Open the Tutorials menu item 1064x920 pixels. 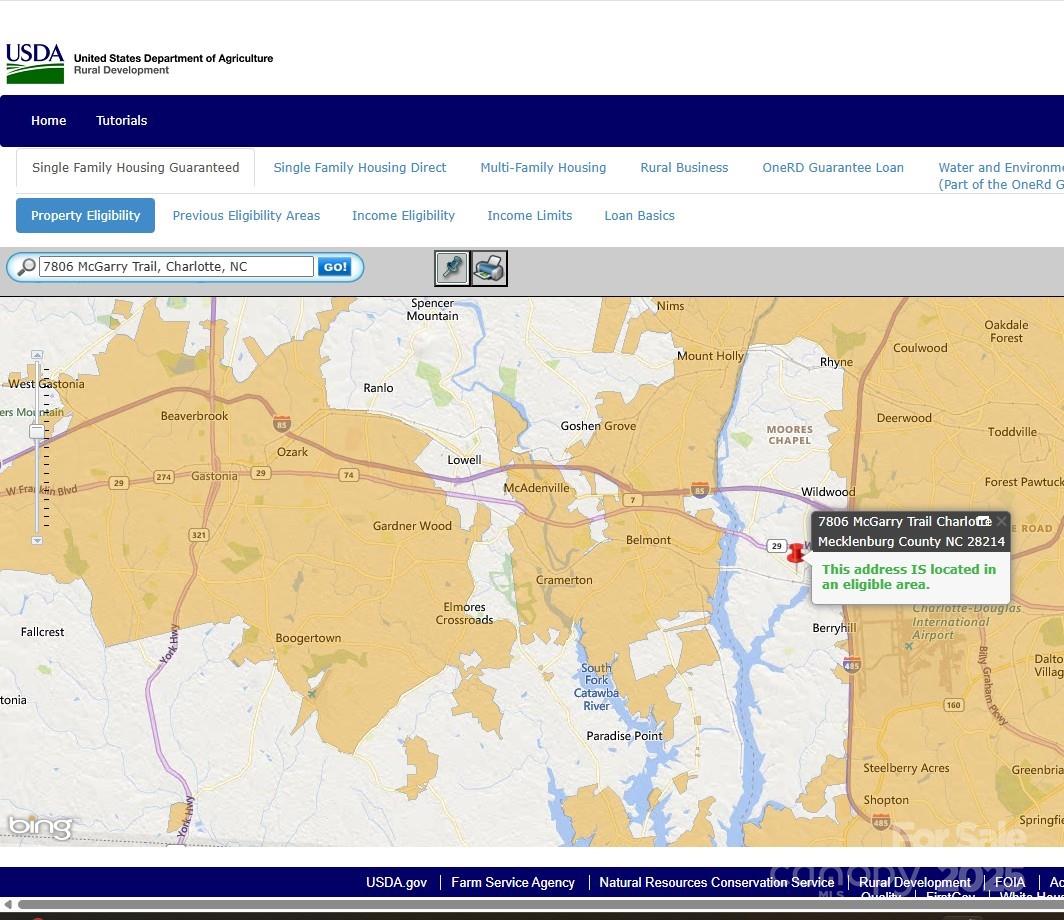tap(121, 120)
